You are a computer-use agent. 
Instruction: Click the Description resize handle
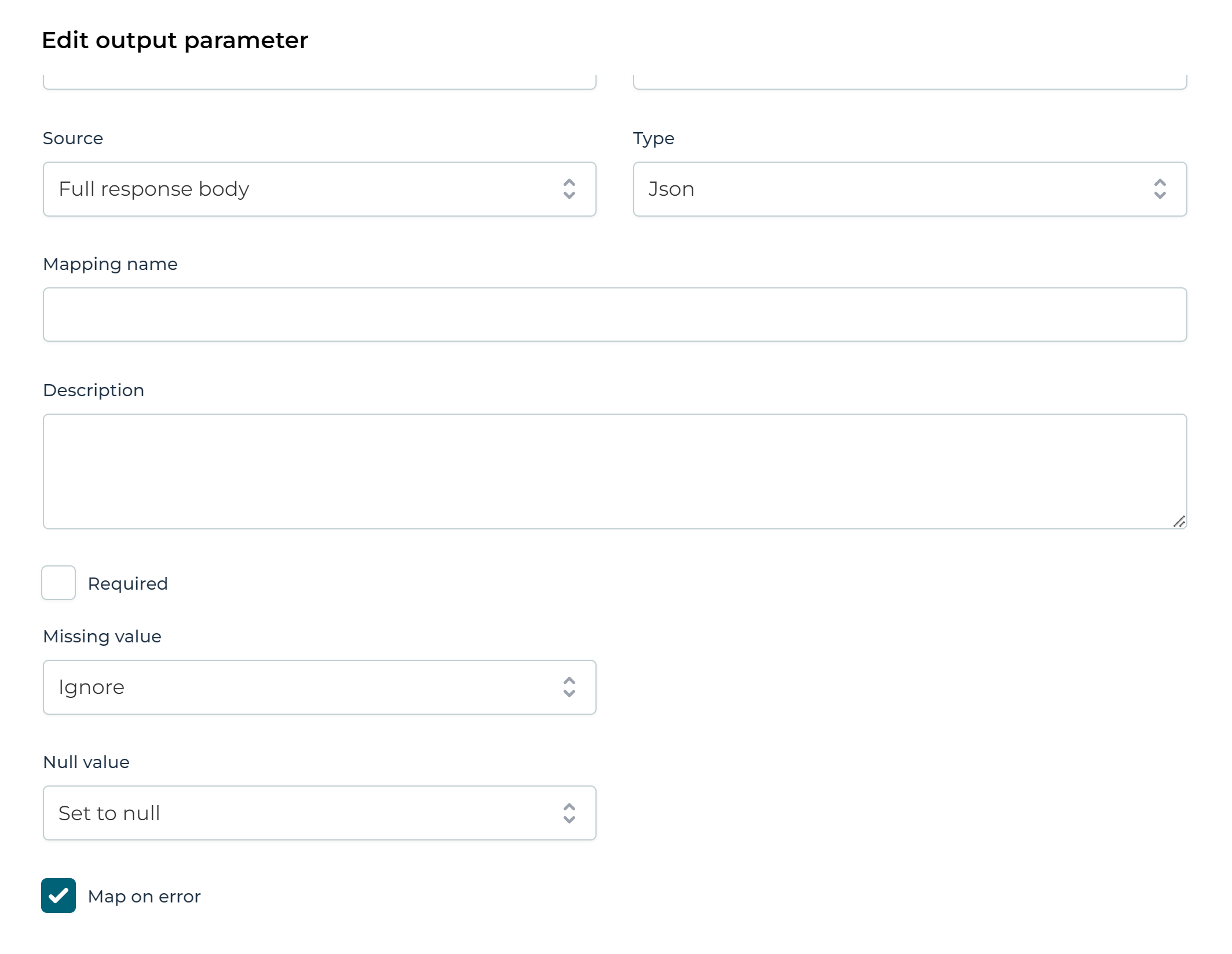1179,521
